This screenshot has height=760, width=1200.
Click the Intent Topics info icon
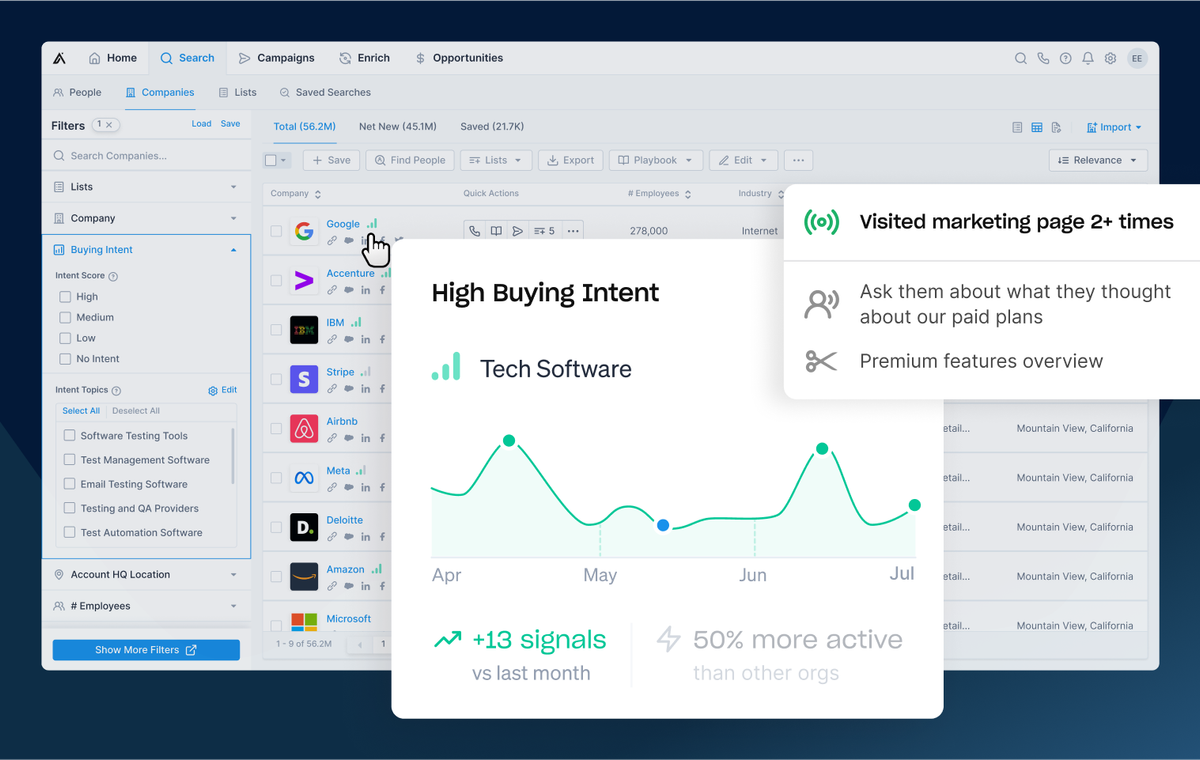point(117,391)
